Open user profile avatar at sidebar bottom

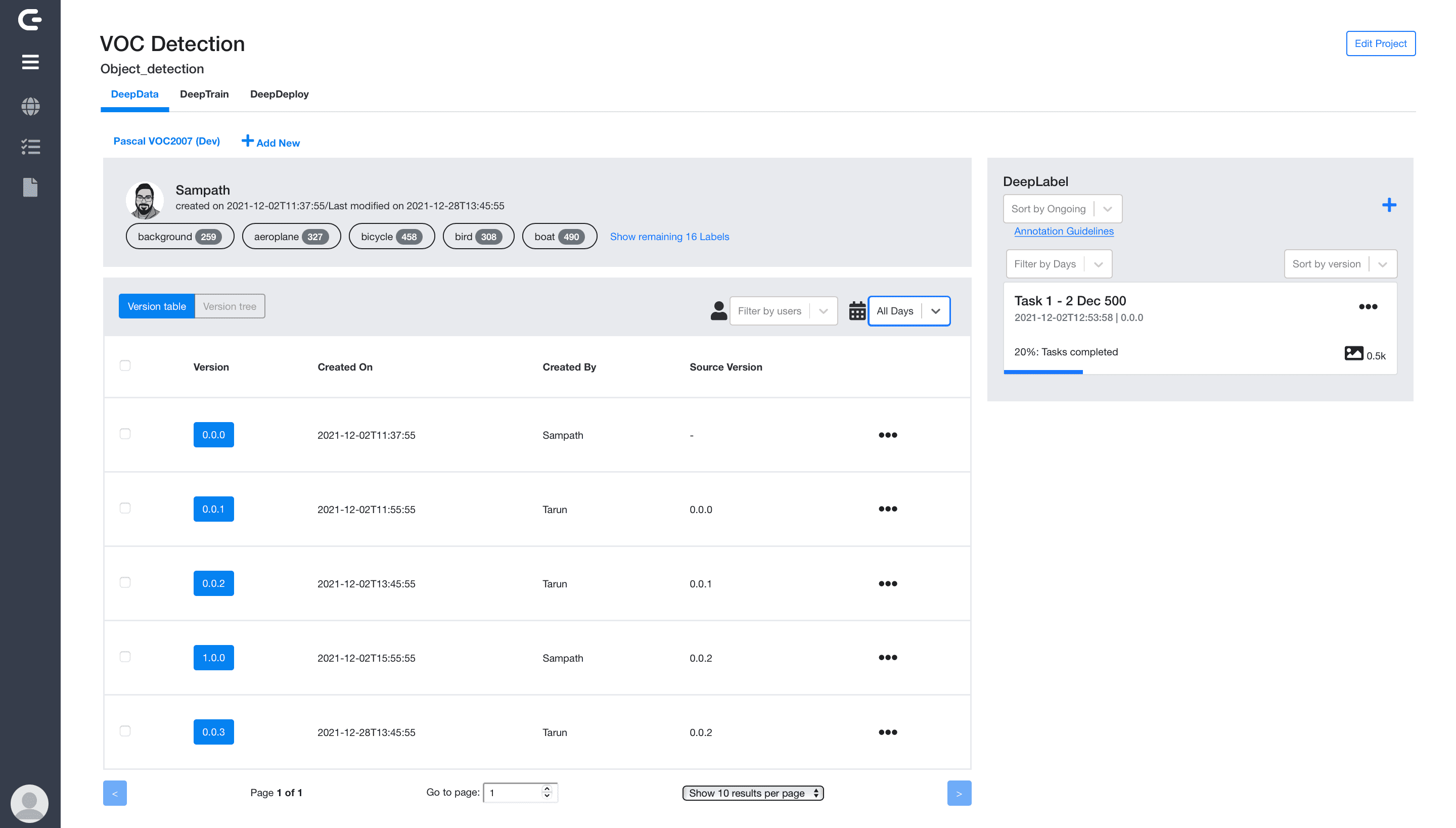[29, 803]
